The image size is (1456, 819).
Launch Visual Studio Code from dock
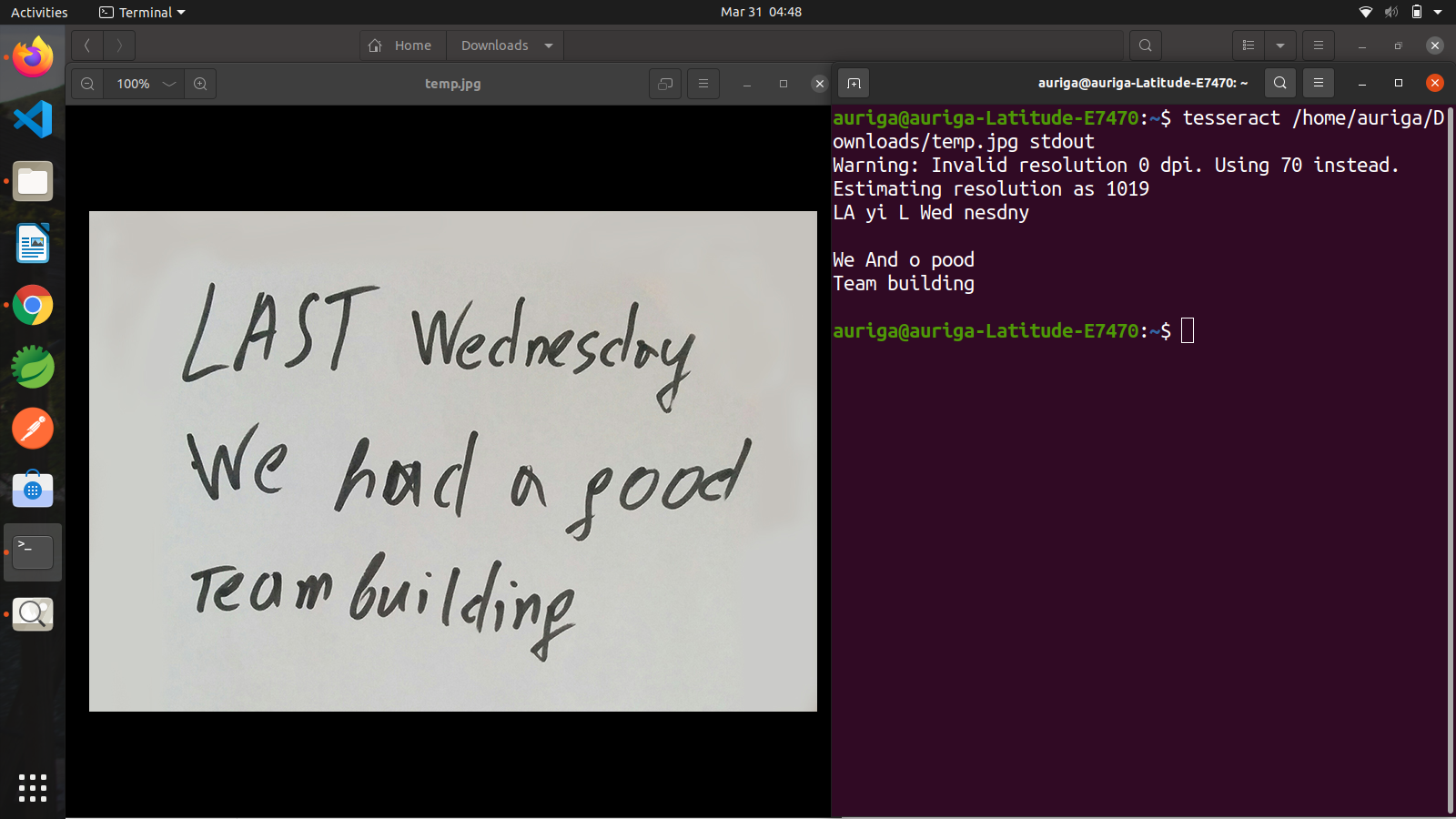click(x=33, y=119)
